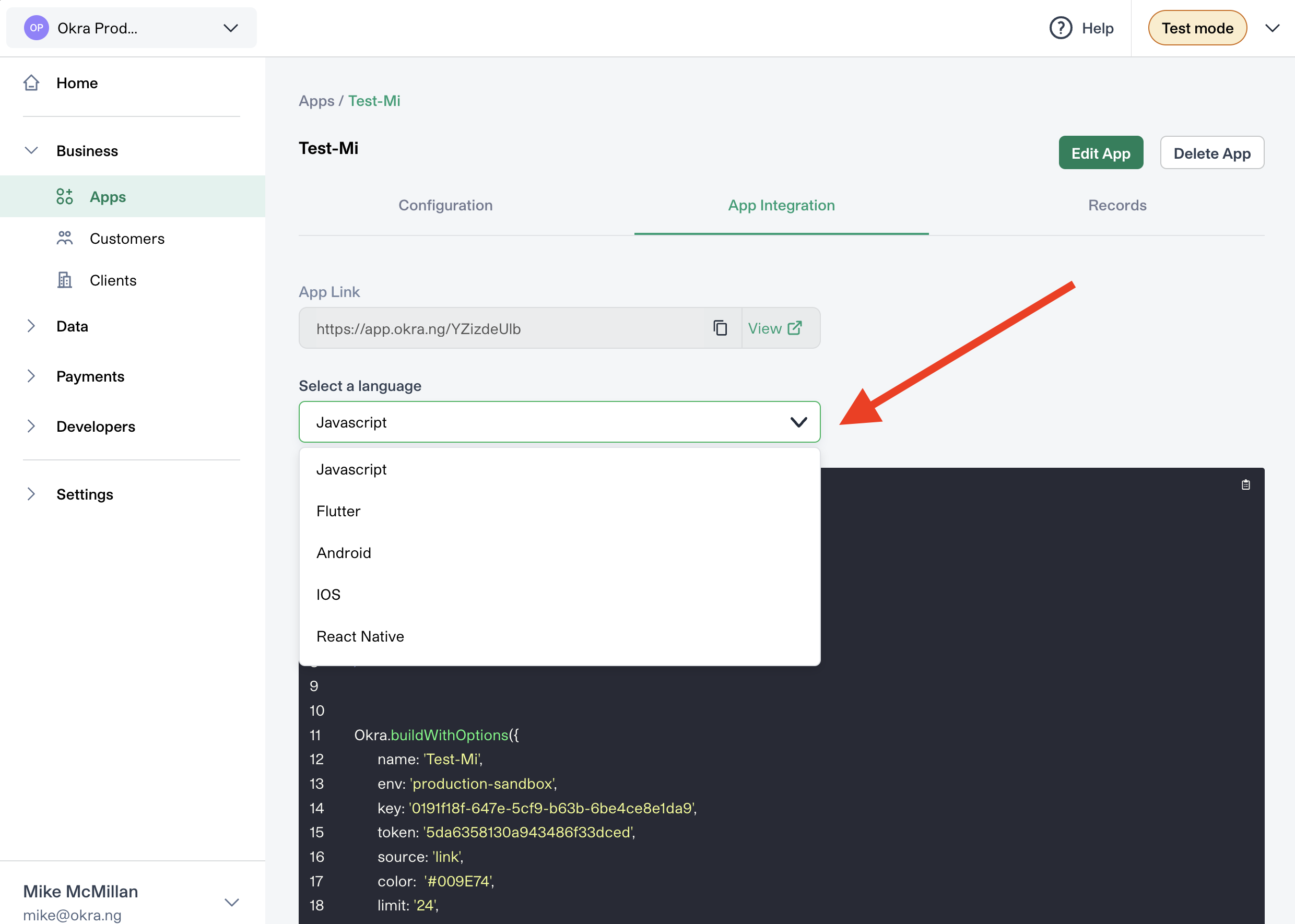Image resolution: width=1295 pixels, height=924 pixels.
Task: Open the Okra Prod organization switcher chevron
Action: (230, 28)
